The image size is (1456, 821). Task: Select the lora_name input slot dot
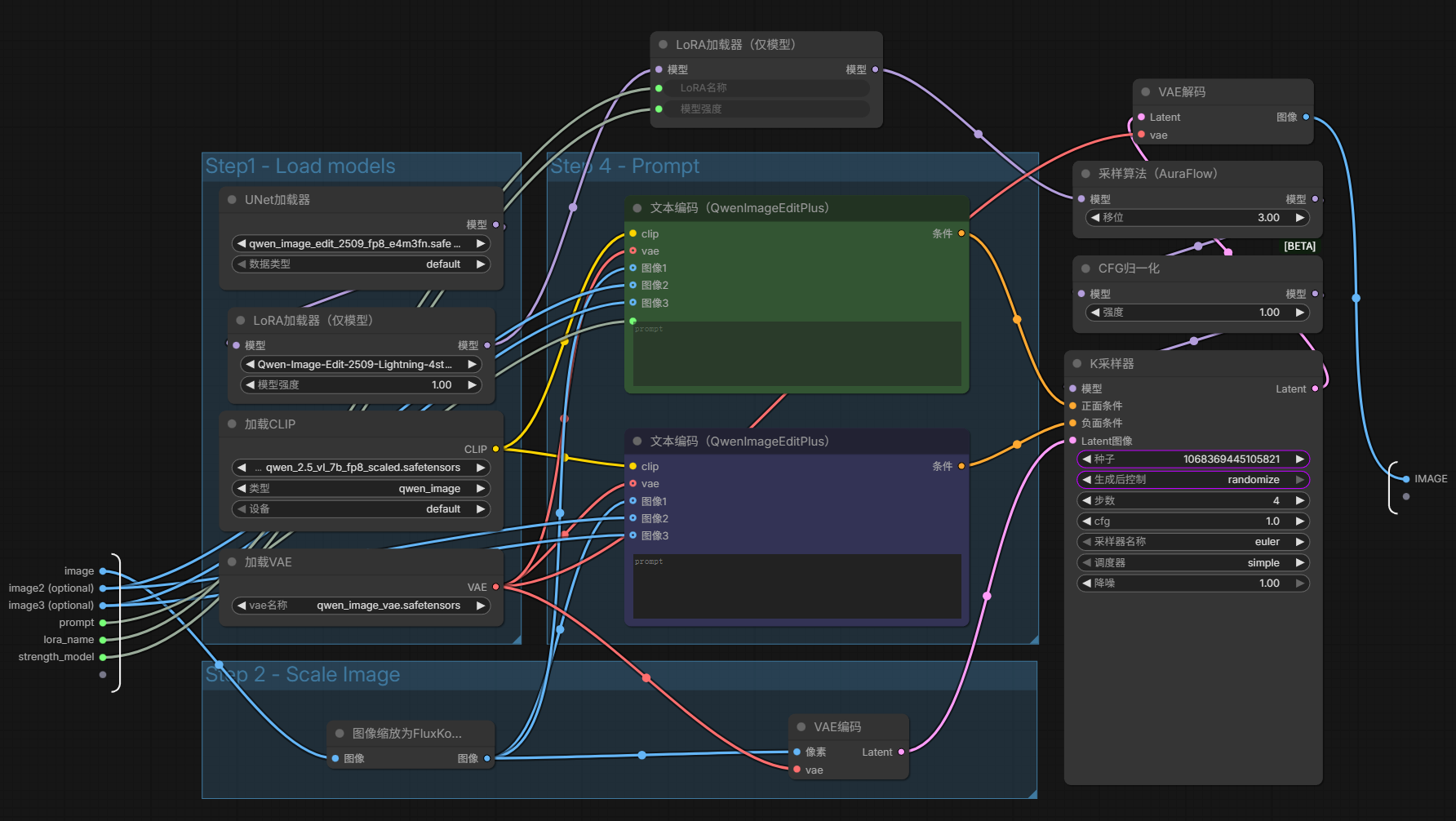tap(103, 640)
